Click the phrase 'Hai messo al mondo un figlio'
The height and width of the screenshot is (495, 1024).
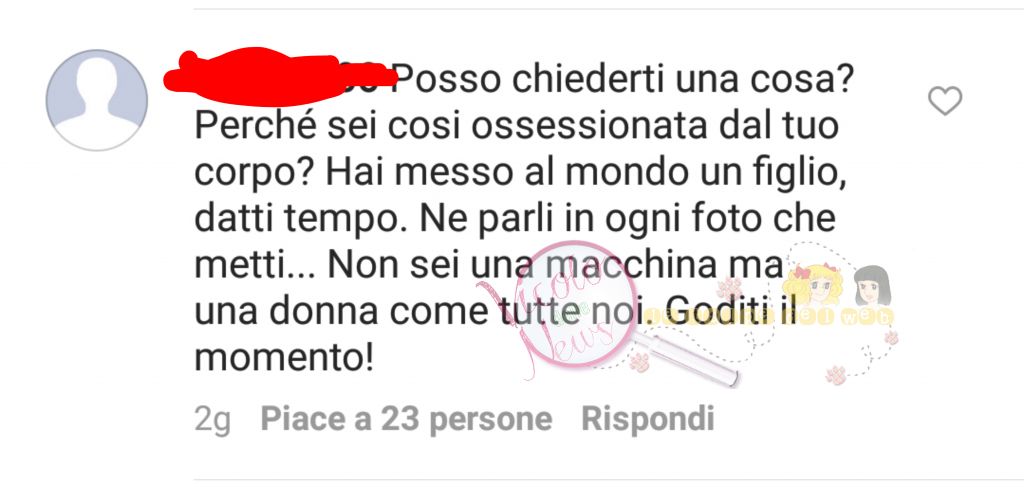click(585, 173)
